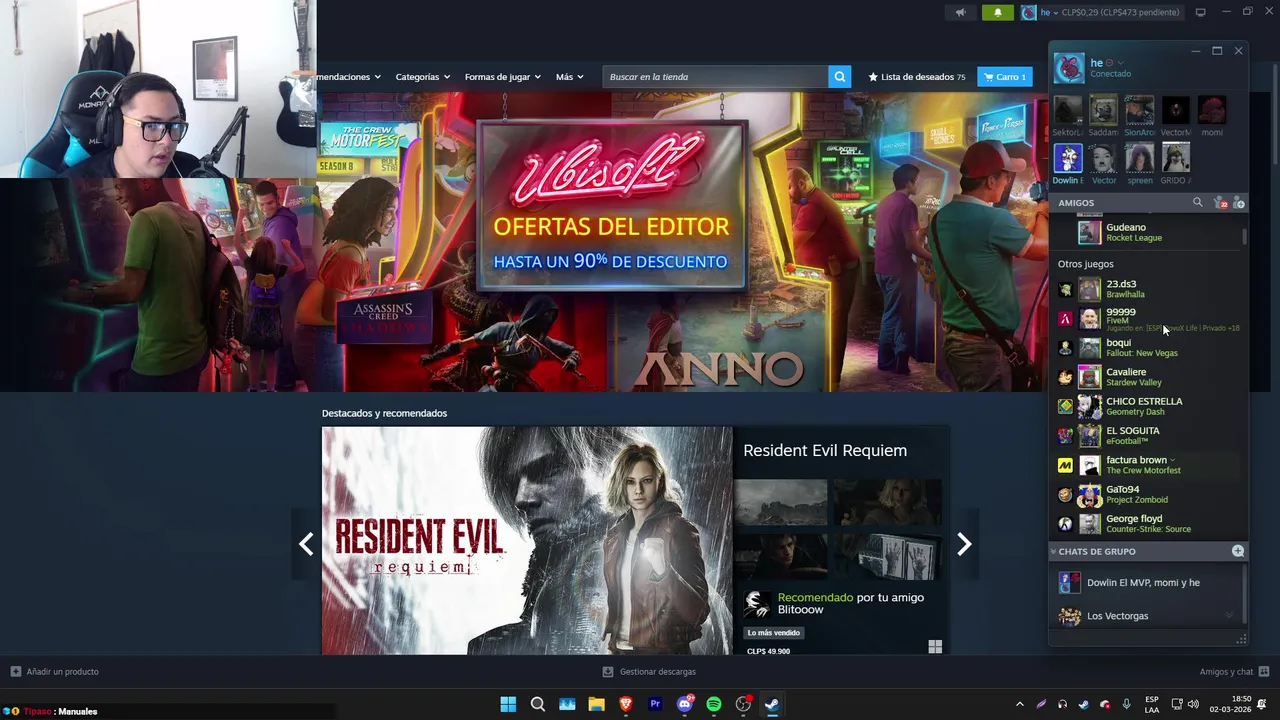Open chat with favorite spreen
The height and width of the screenshot is (720, 1280).
(1139, 164)
